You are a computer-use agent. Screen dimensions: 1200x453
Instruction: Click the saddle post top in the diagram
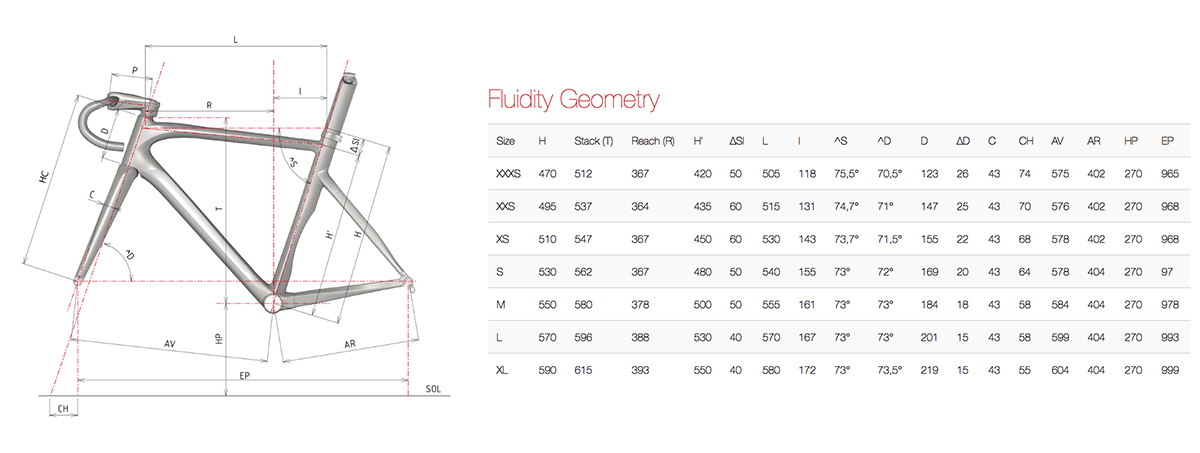tap(349, 77)
